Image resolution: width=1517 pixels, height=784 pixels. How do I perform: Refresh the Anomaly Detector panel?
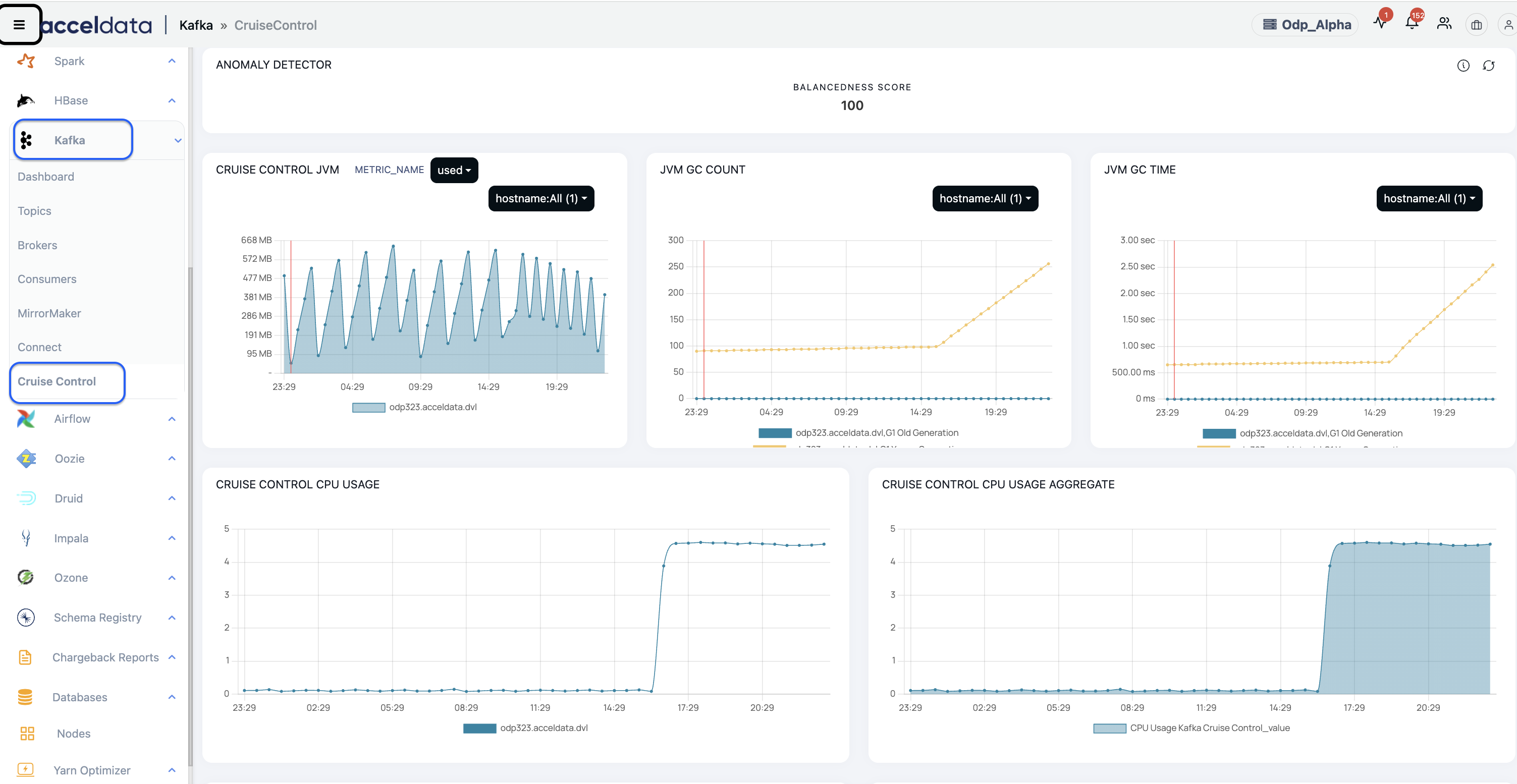1489,66
